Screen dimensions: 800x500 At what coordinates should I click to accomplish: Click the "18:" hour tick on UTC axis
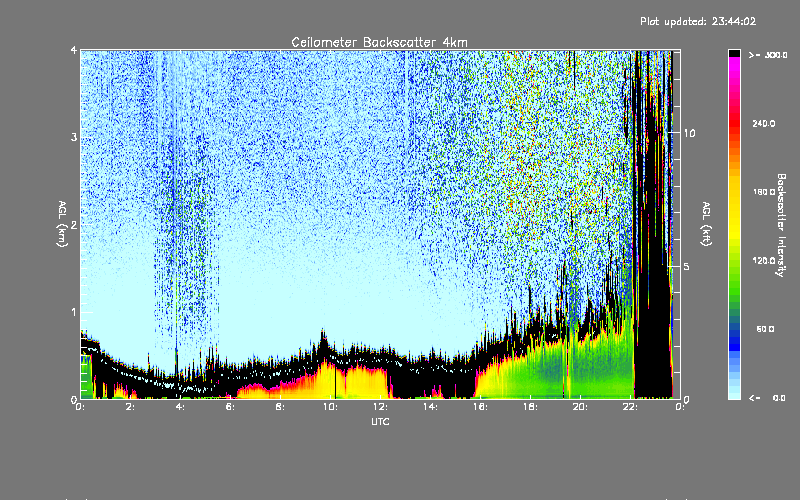[530, 407]
